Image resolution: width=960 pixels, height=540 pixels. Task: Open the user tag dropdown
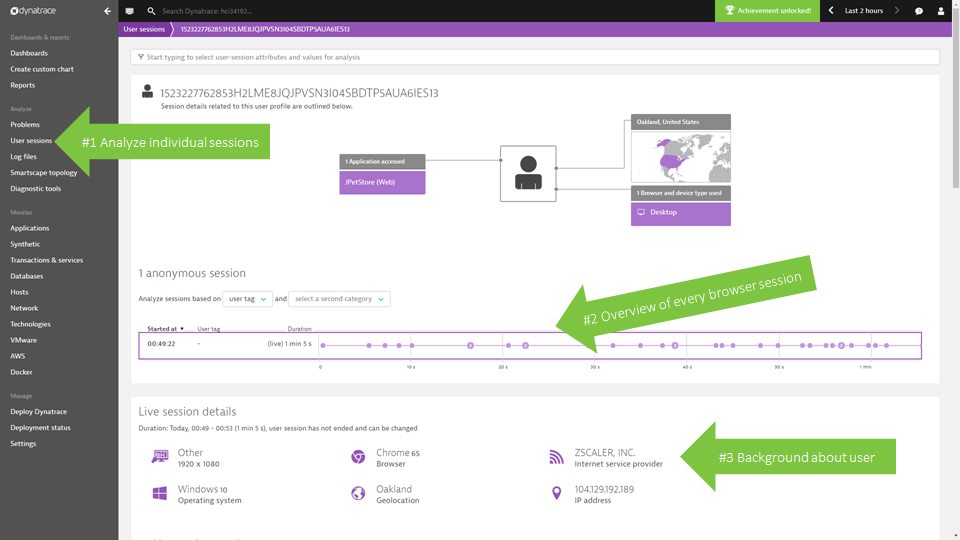click(247, 299)
